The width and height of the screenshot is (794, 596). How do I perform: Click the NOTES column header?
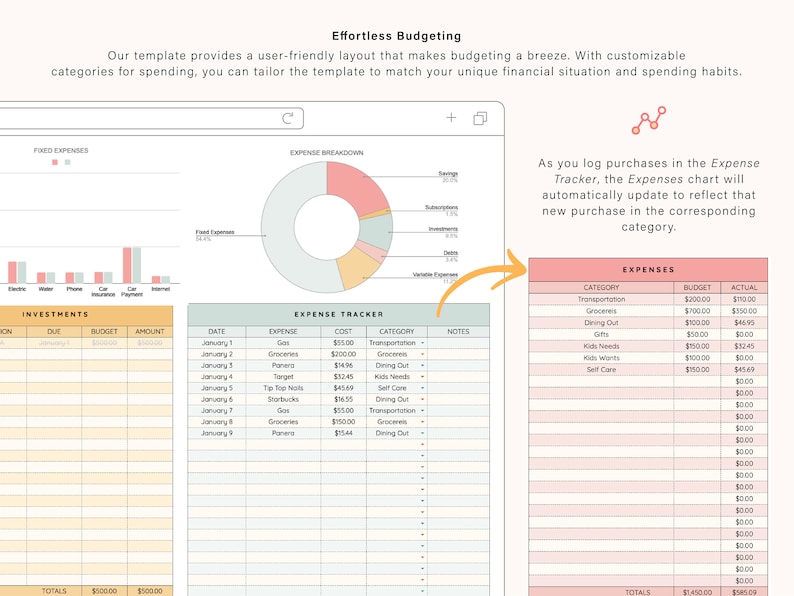(x=458, y=331)
